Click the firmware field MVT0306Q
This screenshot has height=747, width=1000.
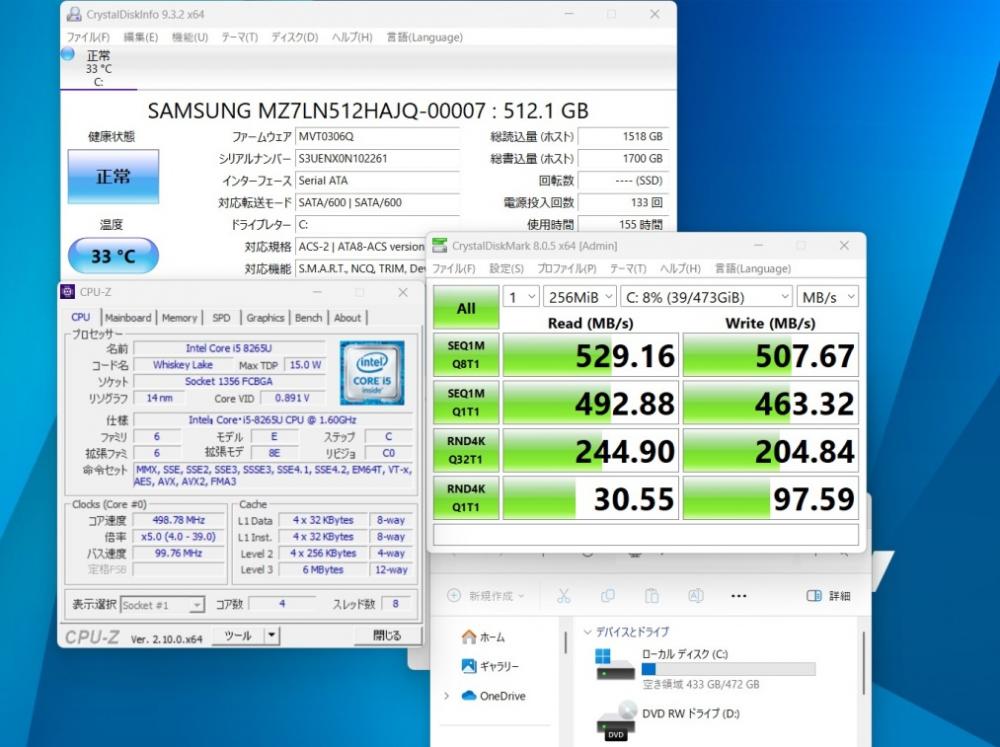tap(378, 137)
